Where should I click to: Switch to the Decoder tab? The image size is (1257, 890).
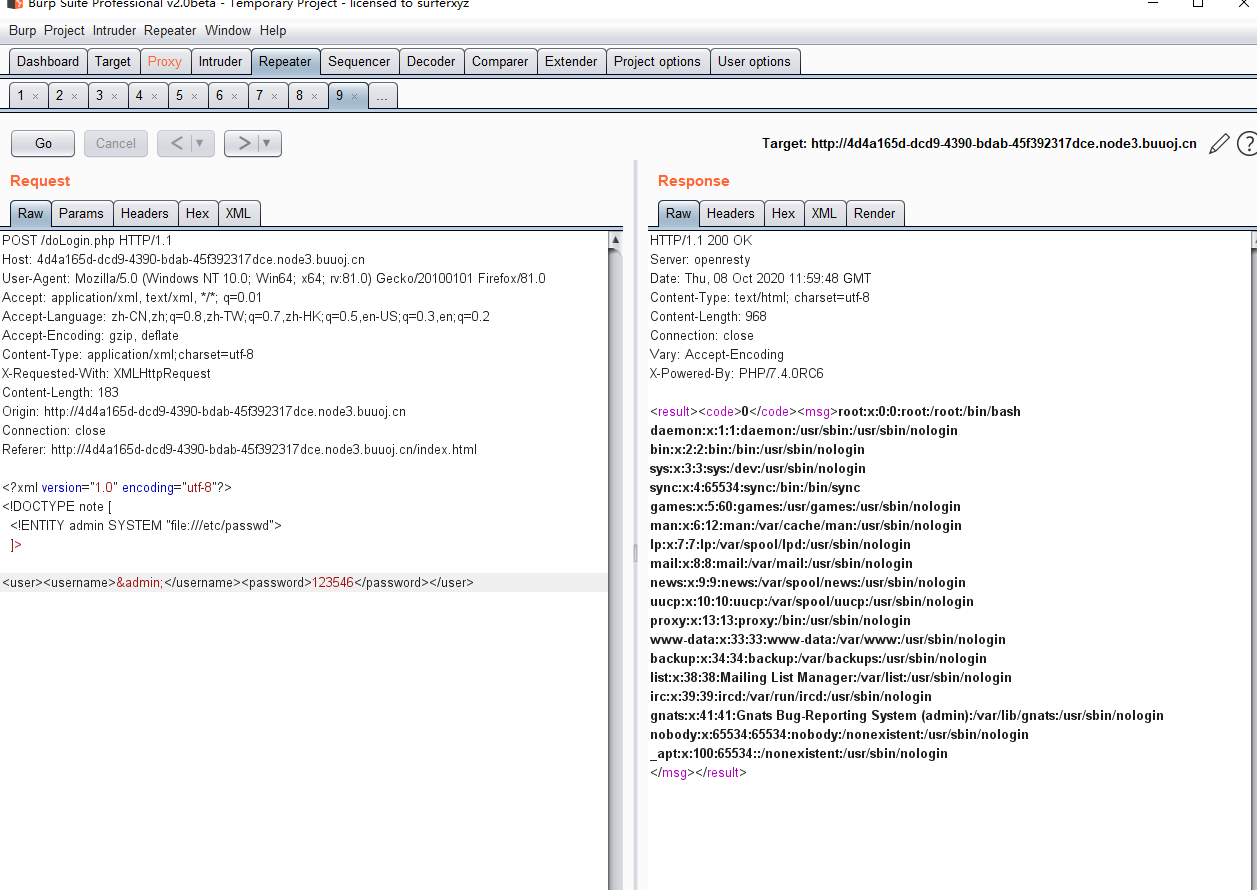click(x=431, y=61)
